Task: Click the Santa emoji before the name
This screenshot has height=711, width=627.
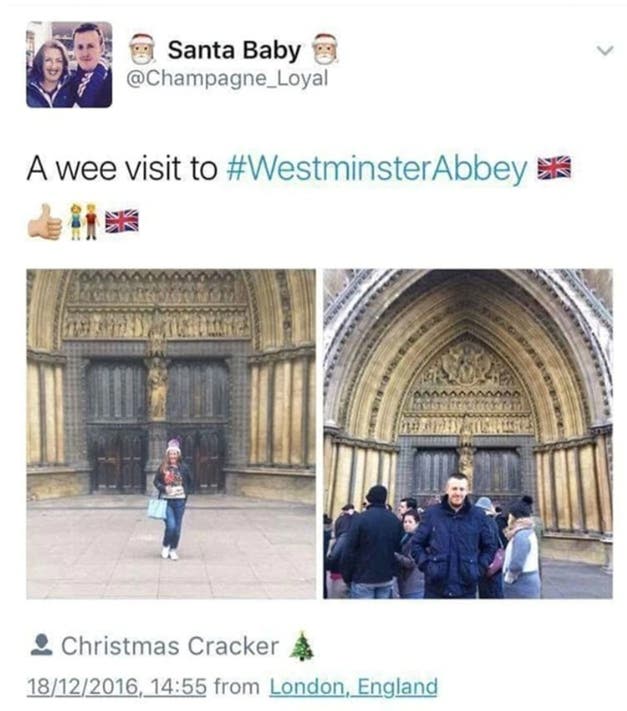Action: (142, 49)
